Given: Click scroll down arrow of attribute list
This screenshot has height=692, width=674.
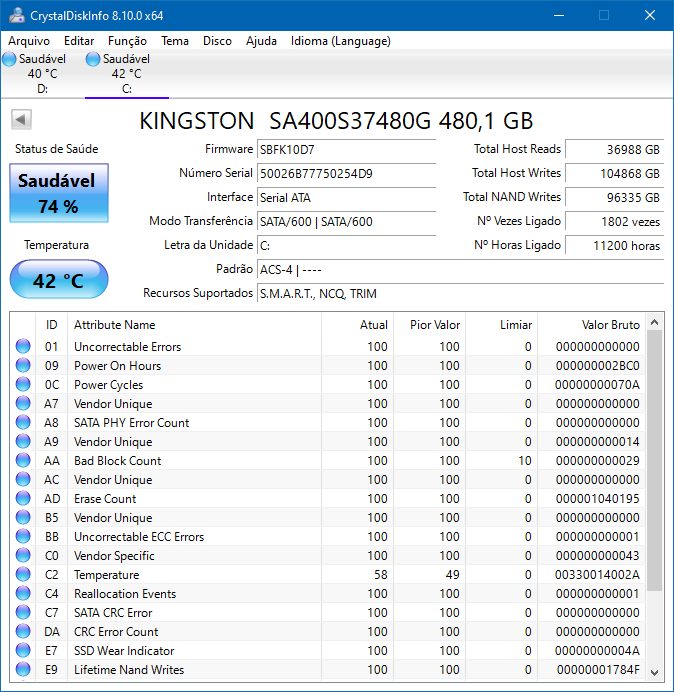Looking at the screenshot, I should 655,672.
